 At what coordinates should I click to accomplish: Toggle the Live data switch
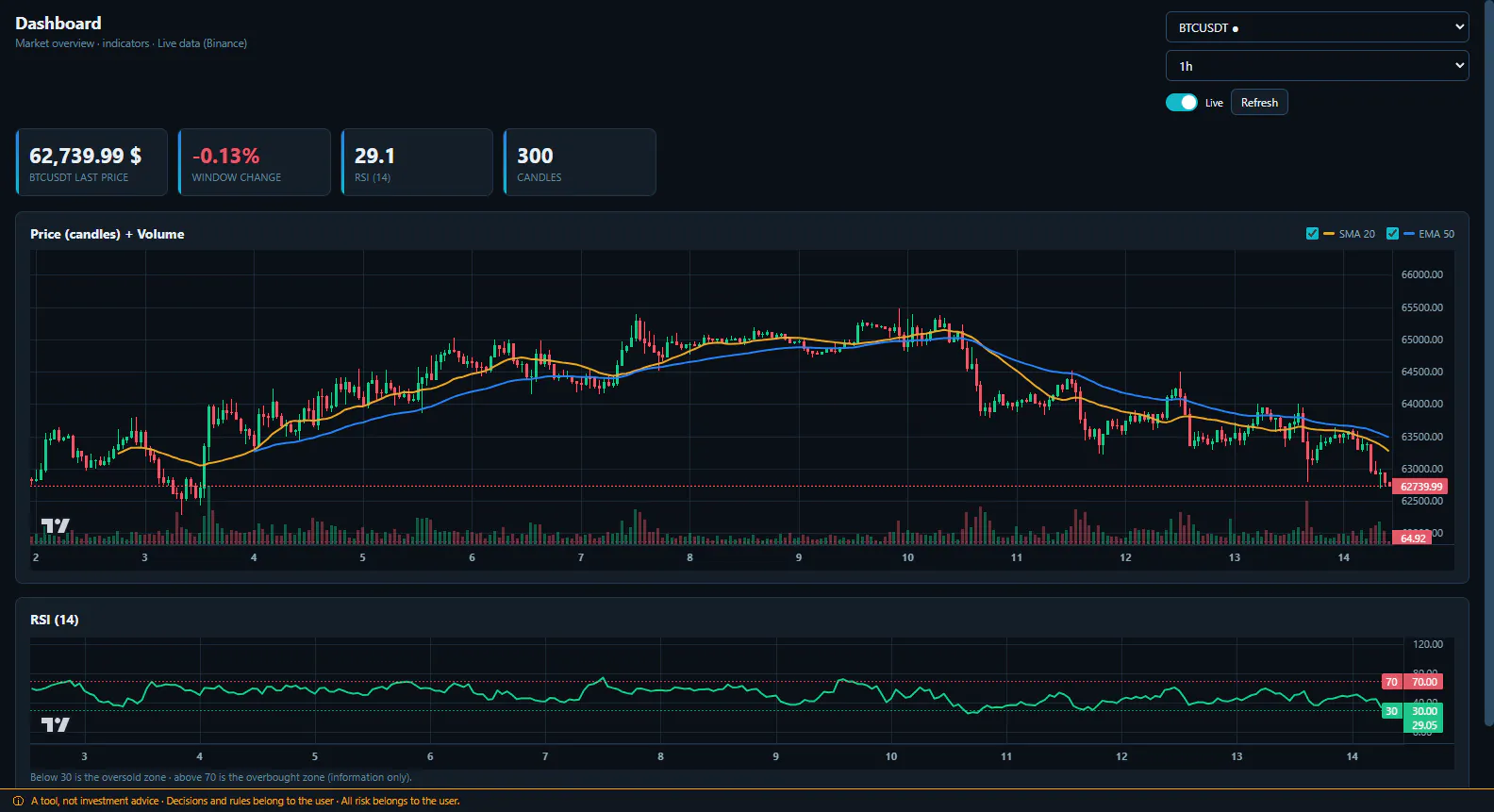pyautogui.click(x=1181, y=103)
